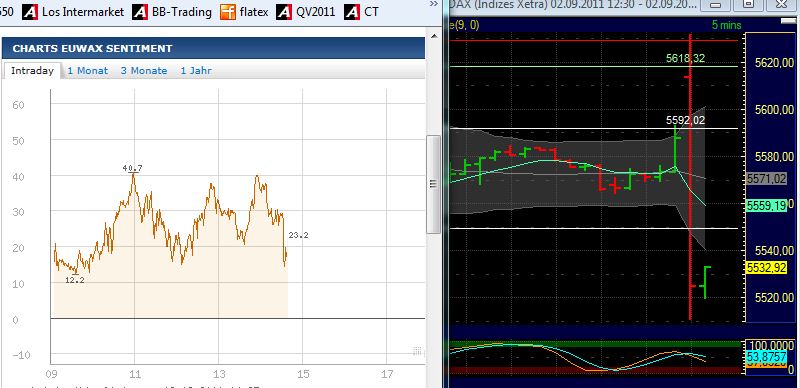This screenshot has height=388, width=800.
Task: Select the Intraday chart tab
Action: (32, 71)
